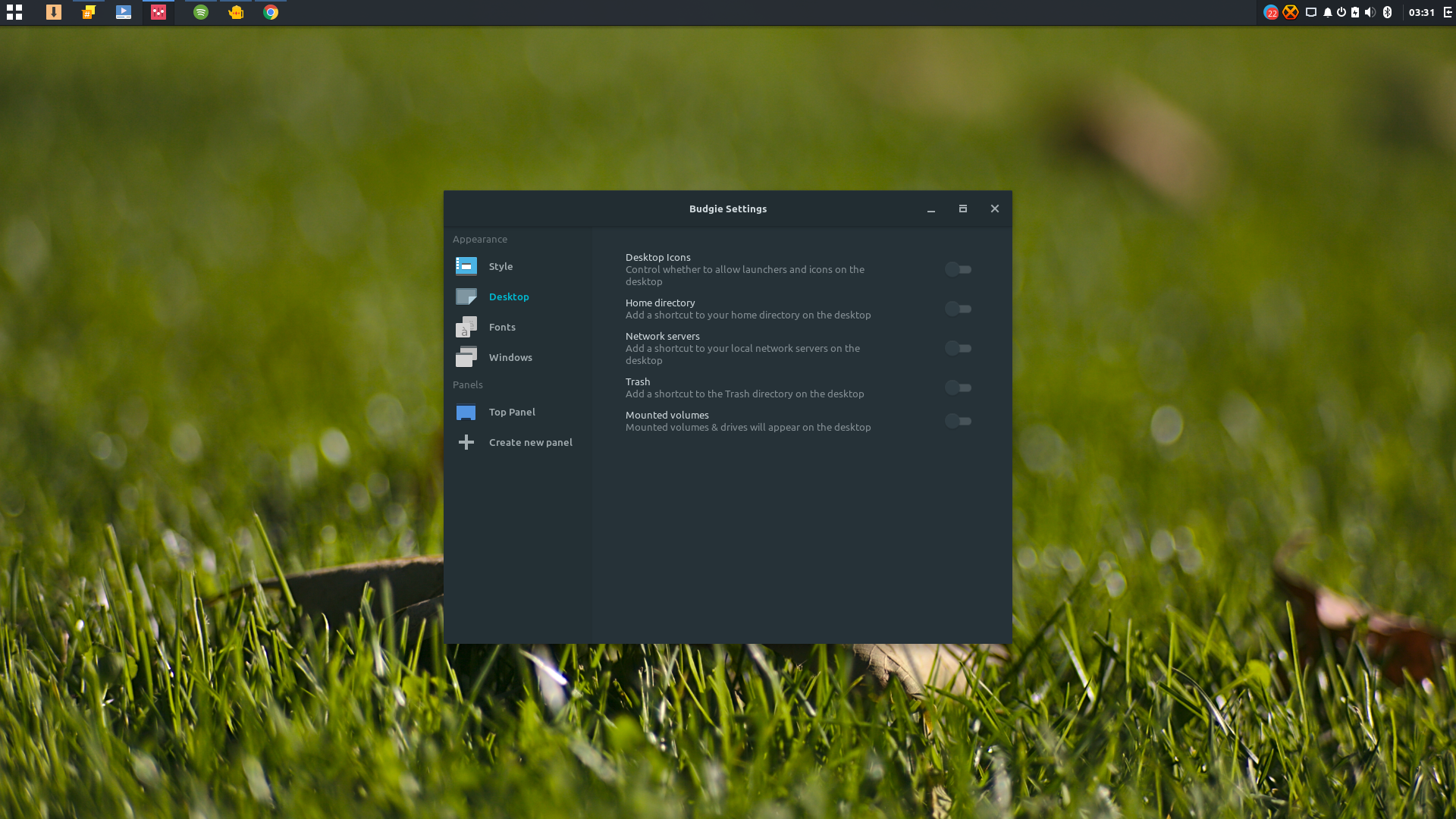
Task: Open the Raven sidebar toggle icon
Action: [x=1448, y=12]
